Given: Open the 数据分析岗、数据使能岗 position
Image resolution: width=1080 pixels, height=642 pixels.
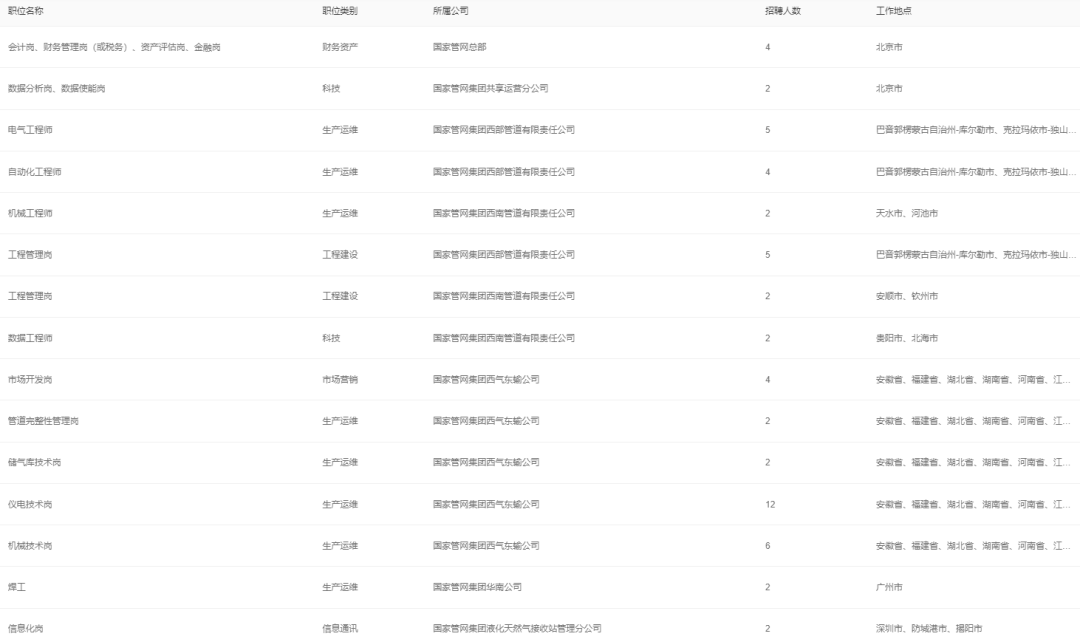Looking at the screenshot, I should click(x=56, y=89).
